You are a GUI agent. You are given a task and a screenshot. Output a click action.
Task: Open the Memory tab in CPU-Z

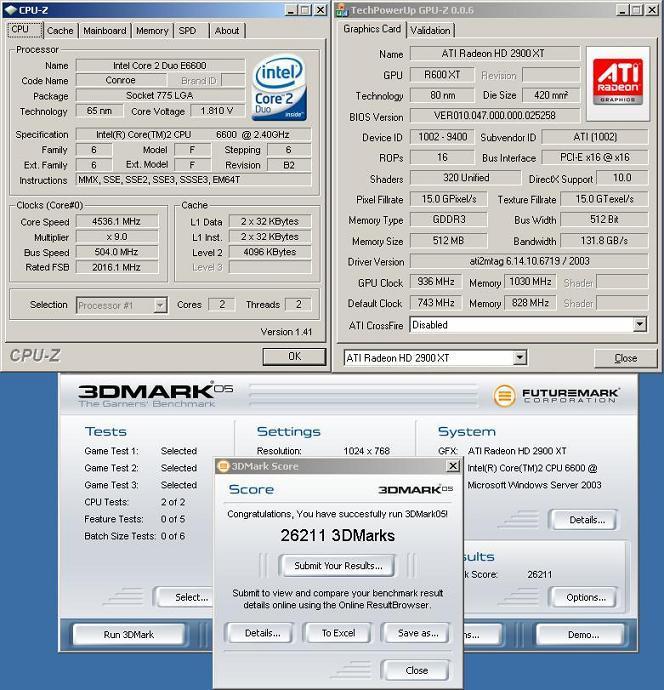(152, 31)
